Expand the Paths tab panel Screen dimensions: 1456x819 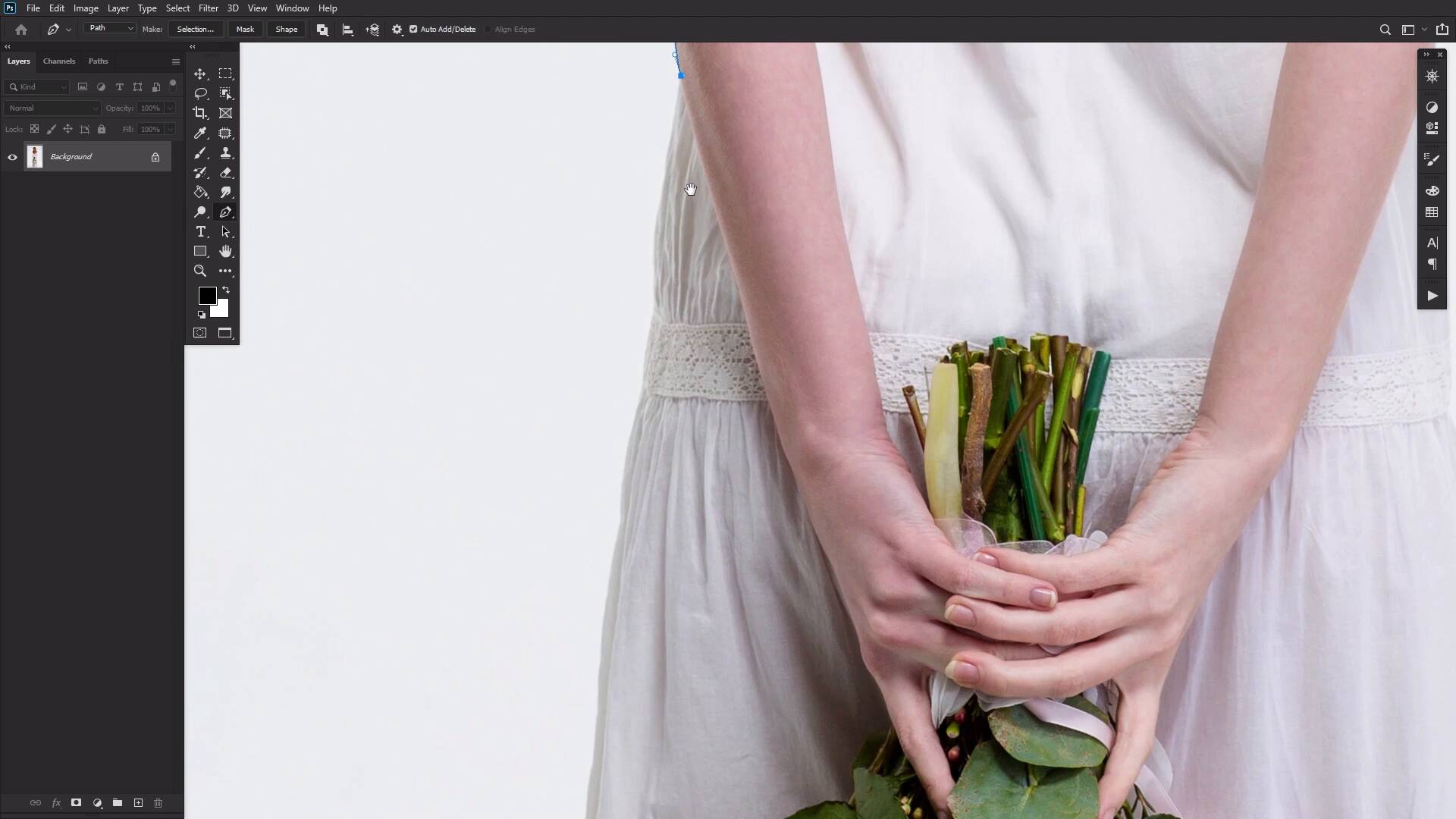point(97,61)
